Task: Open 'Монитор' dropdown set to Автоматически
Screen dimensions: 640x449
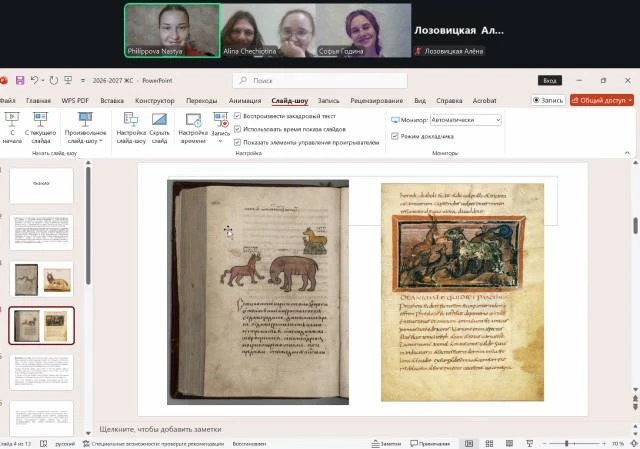Action: [x=466, y=120]
